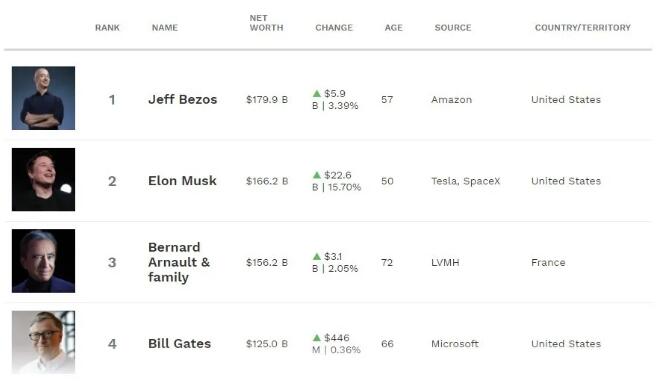Open the Elon Musk profile photo
Screen dimensions: 664x384
(x=43, y=180)
